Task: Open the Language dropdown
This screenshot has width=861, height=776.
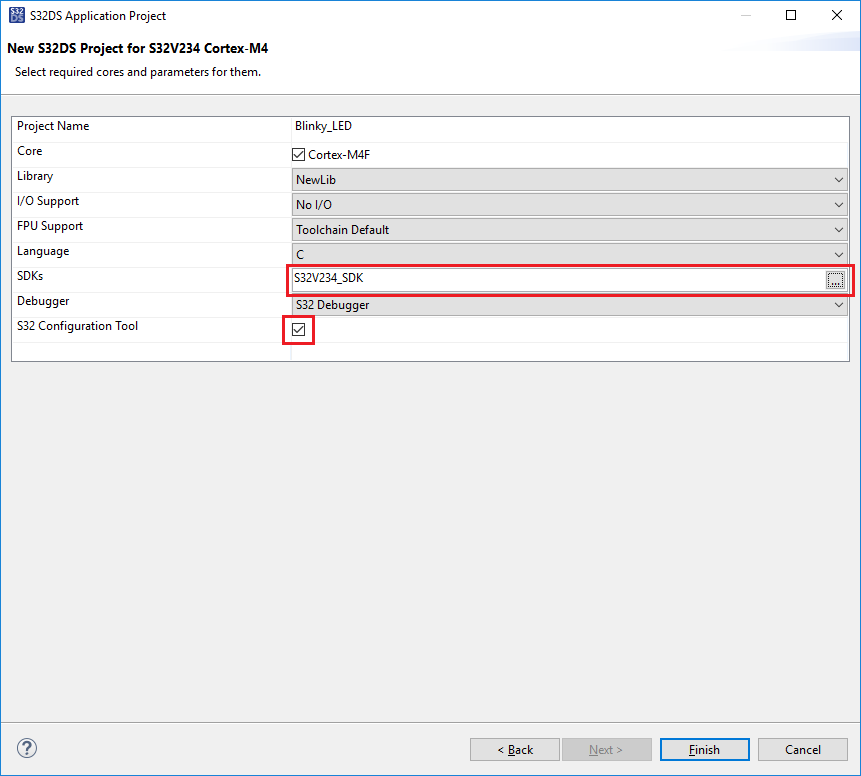Action: (x=569, y=255)
